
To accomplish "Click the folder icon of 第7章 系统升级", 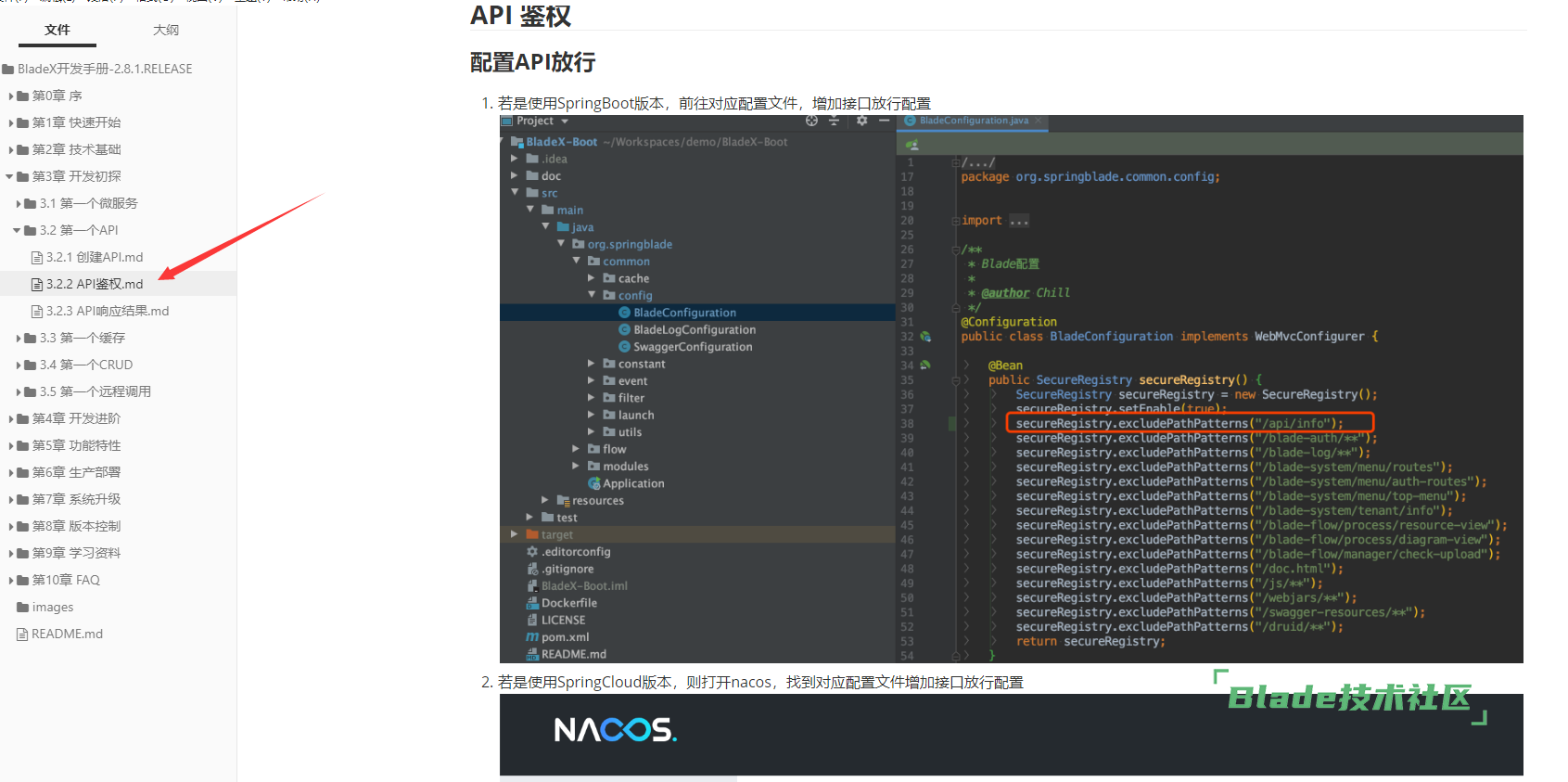I will coord(23,499).
